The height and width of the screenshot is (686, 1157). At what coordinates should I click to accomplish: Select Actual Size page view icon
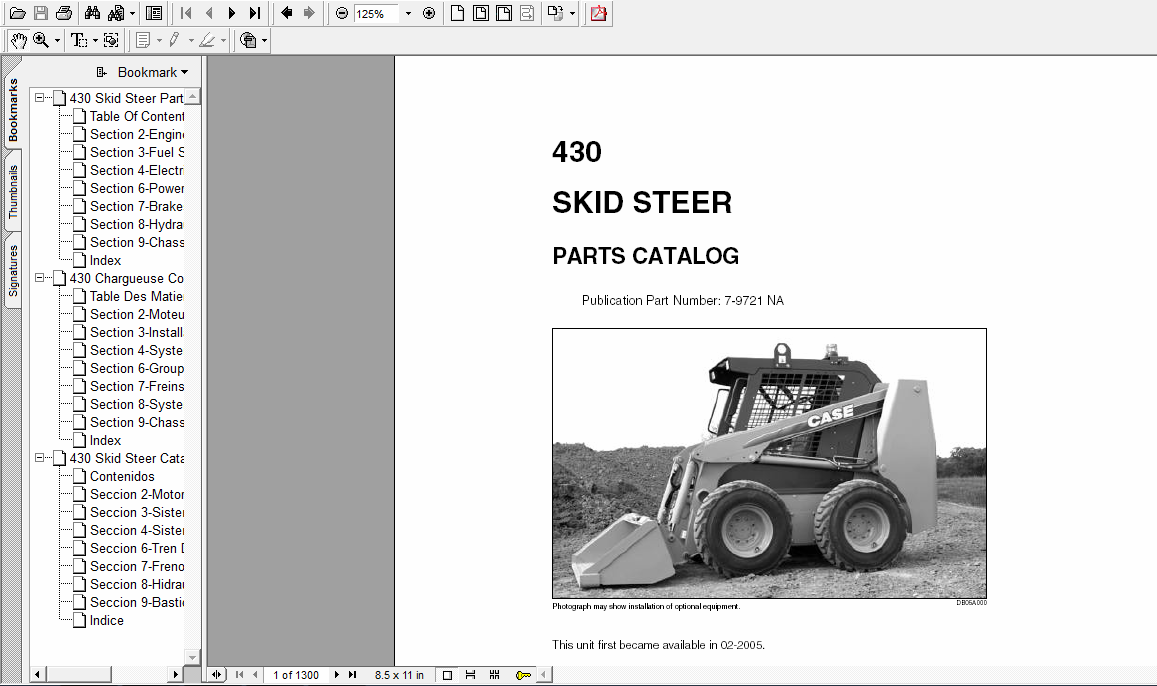(457, 13)
